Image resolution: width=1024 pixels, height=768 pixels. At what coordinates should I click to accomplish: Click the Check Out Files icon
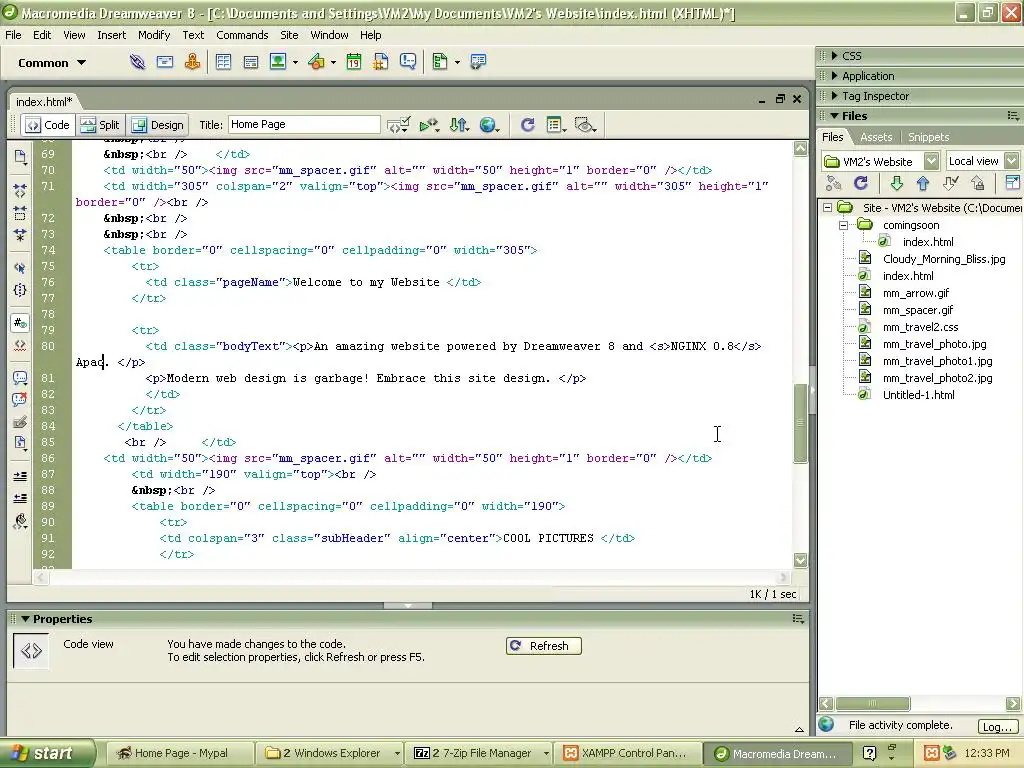coord(951,184)
